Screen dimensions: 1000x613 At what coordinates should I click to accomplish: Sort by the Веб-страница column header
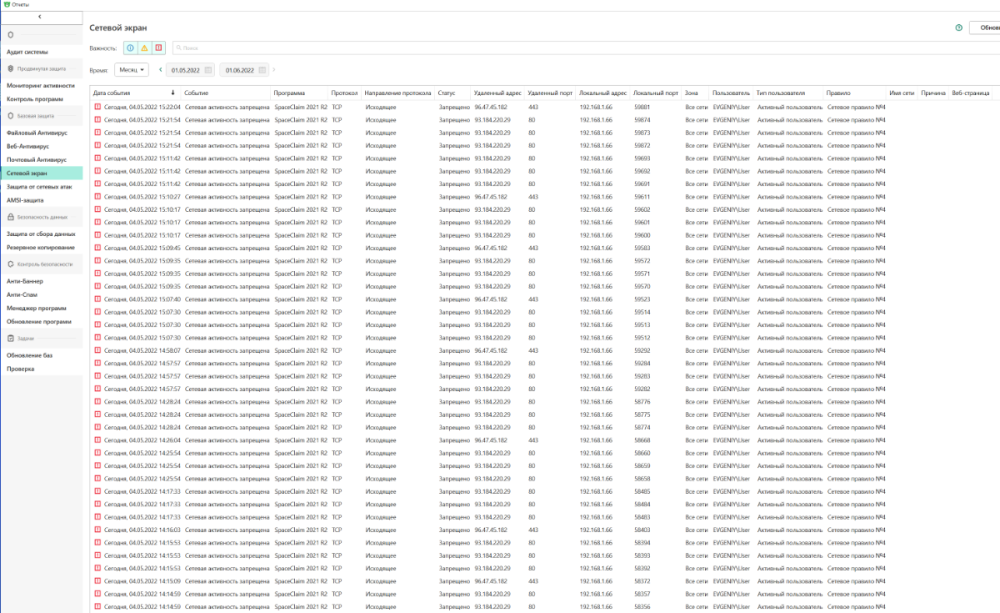(x=971, y=93)
